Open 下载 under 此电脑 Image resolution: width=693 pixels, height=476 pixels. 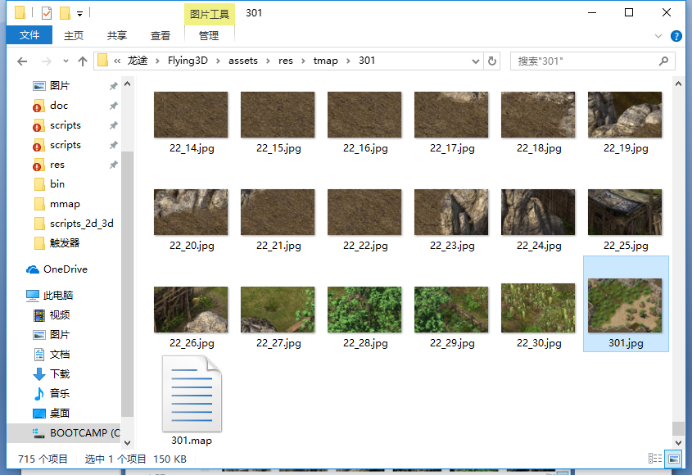(x=60, y=373)
